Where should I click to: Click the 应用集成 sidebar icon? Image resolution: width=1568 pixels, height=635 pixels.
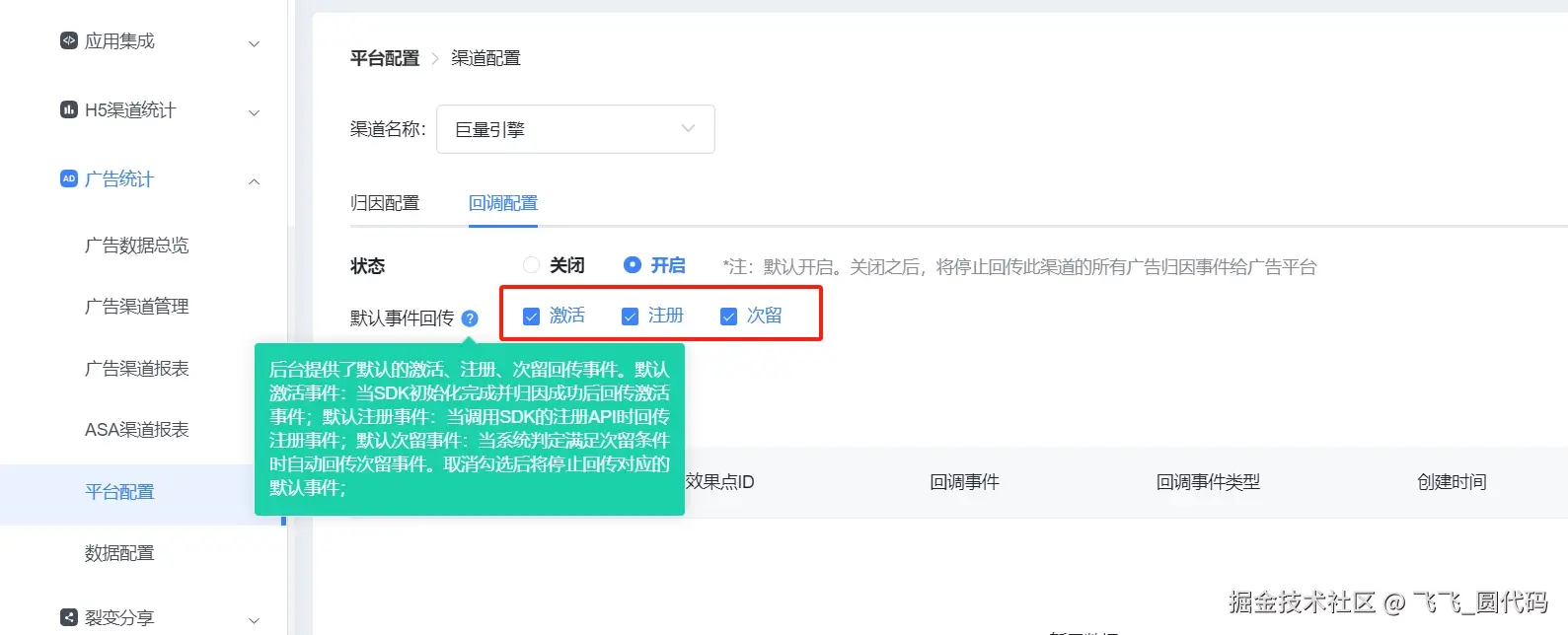[68, 40]
